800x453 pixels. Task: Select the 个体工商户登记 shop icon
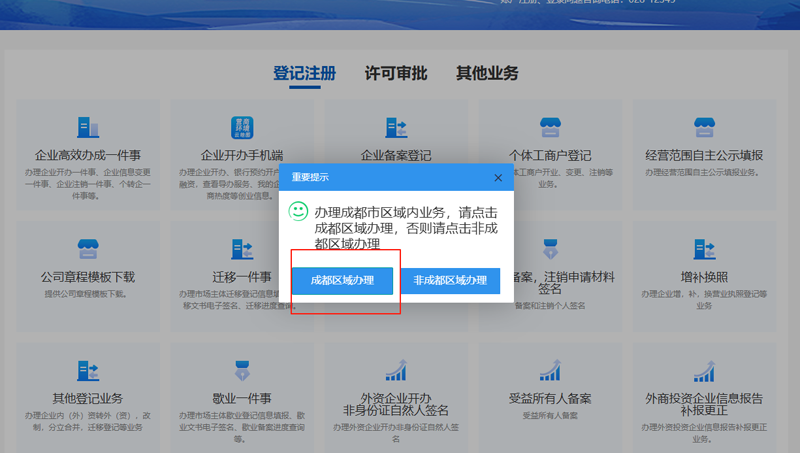click(x=550, y=127)
